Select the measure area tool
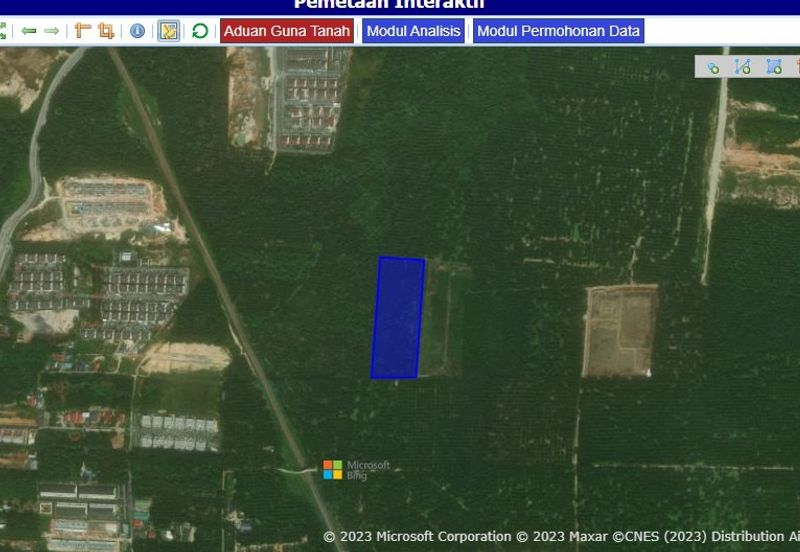 tap(105, 31)
